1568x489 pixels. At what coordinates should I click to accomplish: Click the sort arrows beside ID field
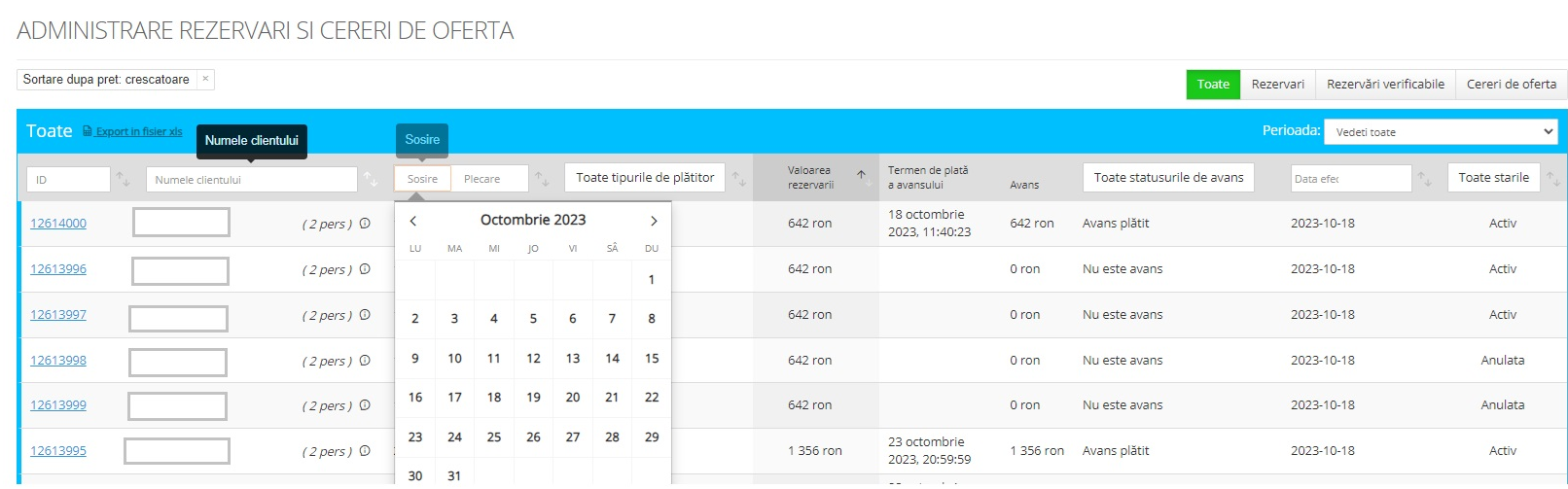coord(124,179)
